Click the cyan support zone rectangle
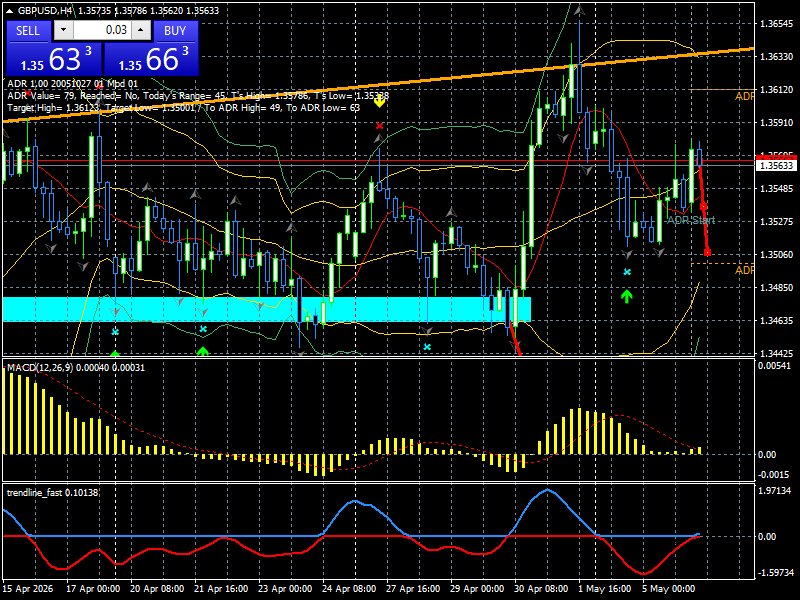Screen dimensions: 800x600 (x=267, y=309)
